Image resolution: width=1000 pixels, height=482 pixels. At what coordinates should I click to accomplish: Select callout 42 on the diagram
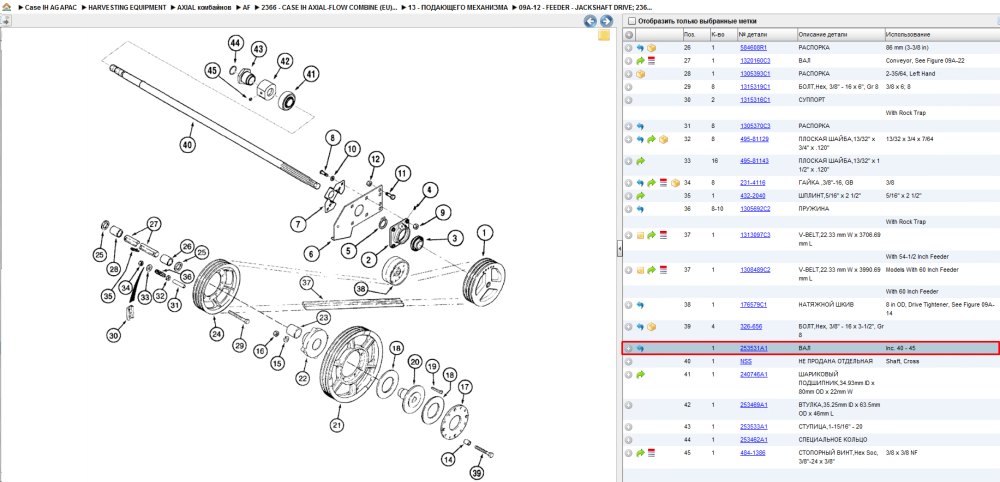[284, 61]
